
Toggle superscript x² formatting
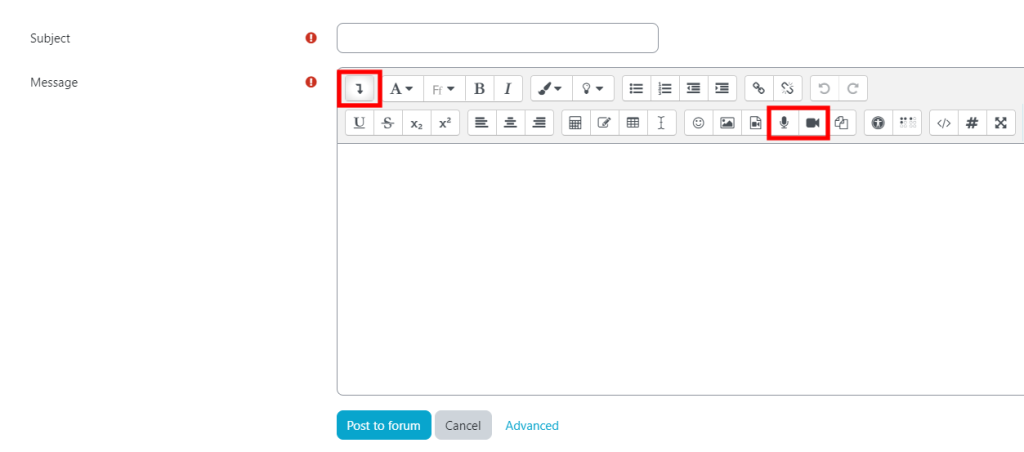[445, 123]
